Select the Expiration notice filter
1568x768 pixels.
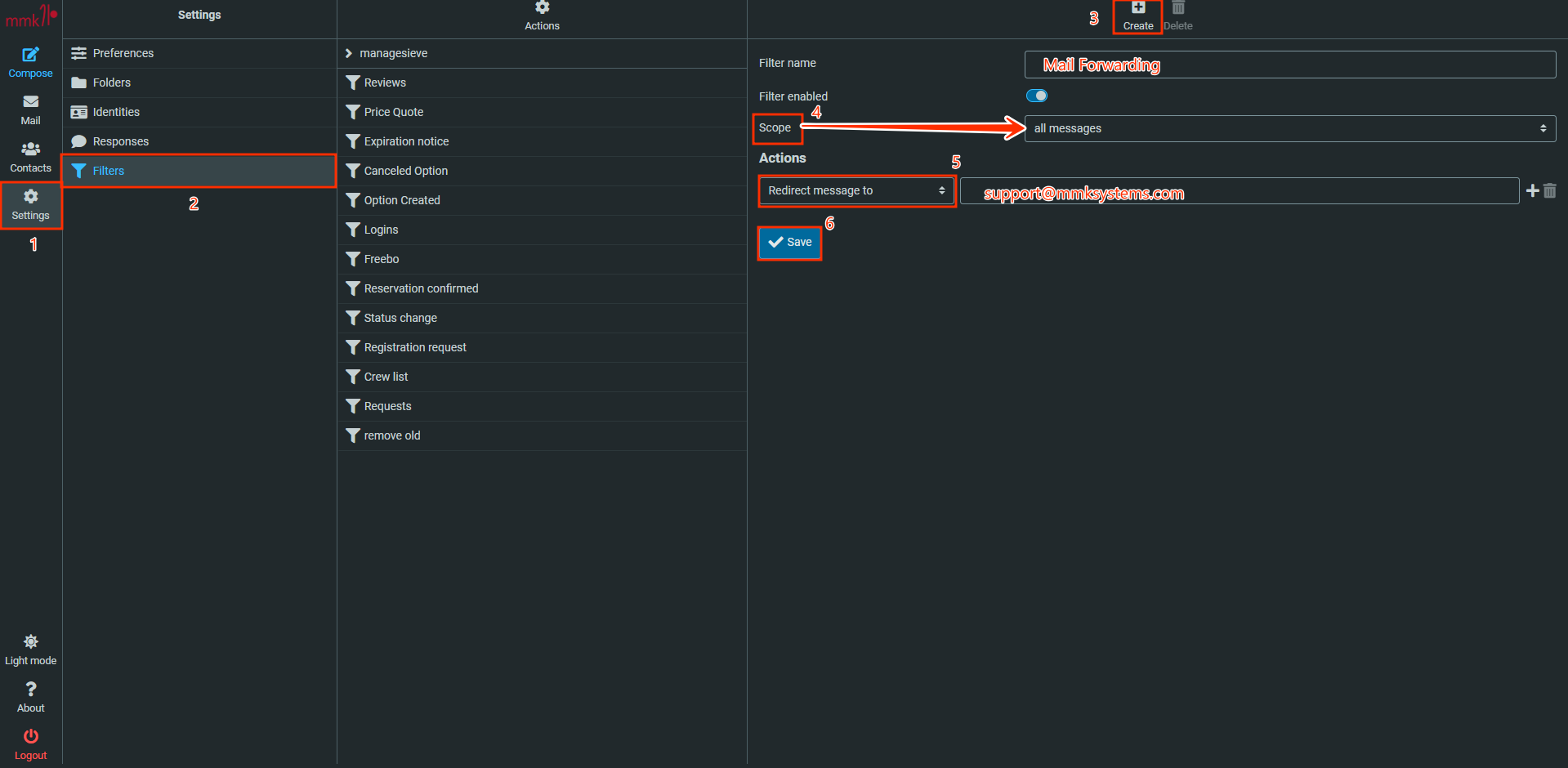point(543,141)
